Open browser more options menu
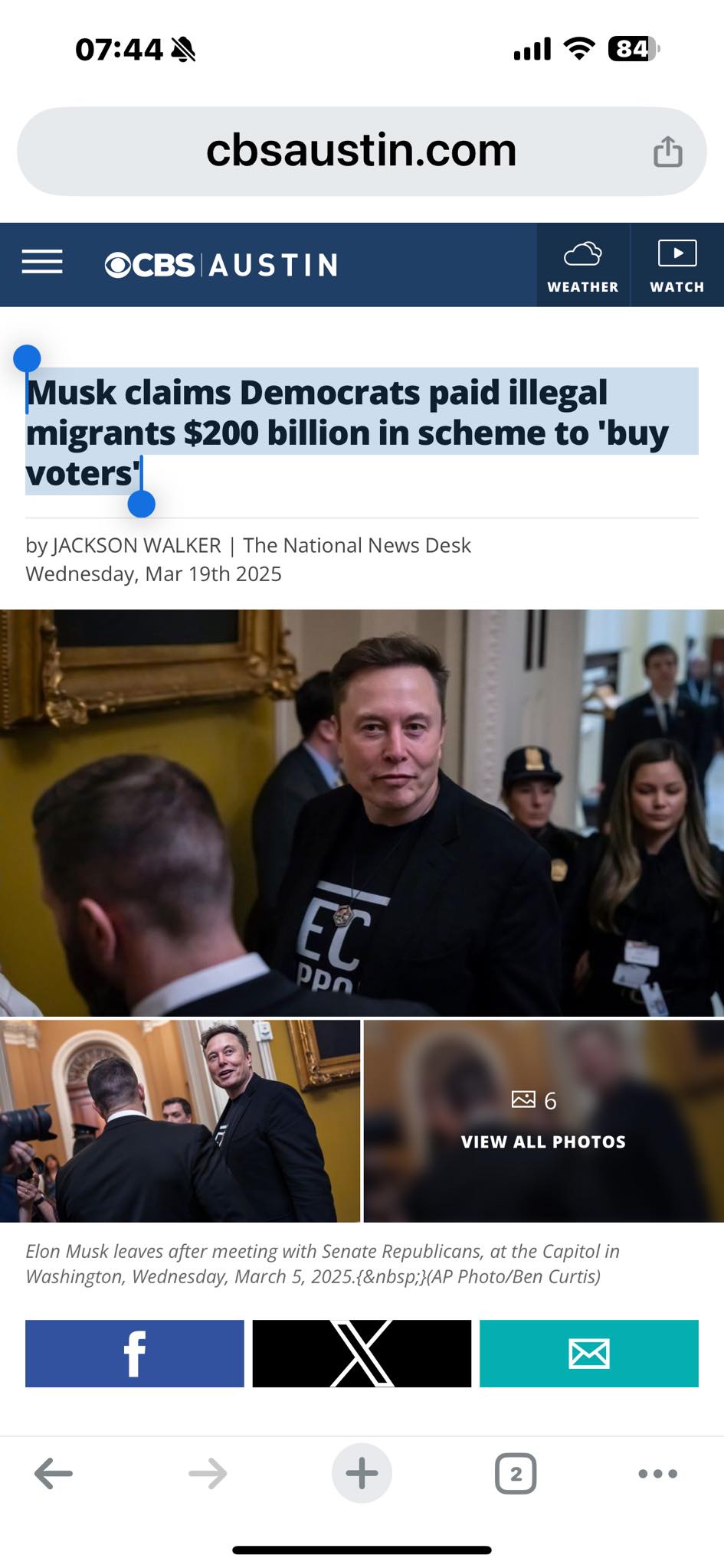Viewport: 724px width, 1568px height. pos(657,1473)
